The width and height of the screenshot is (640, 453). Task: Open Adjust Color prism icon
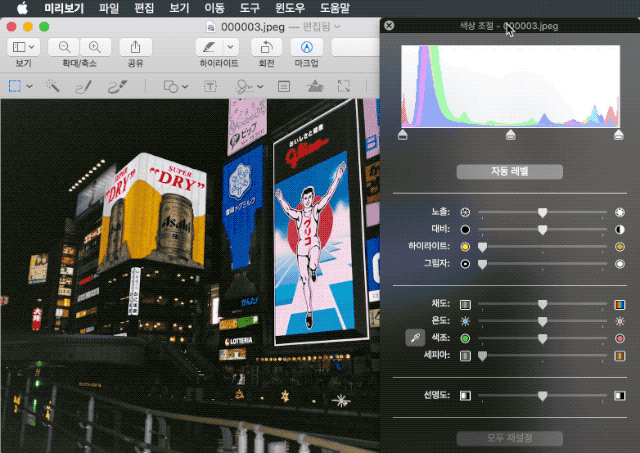click(315, 86)
